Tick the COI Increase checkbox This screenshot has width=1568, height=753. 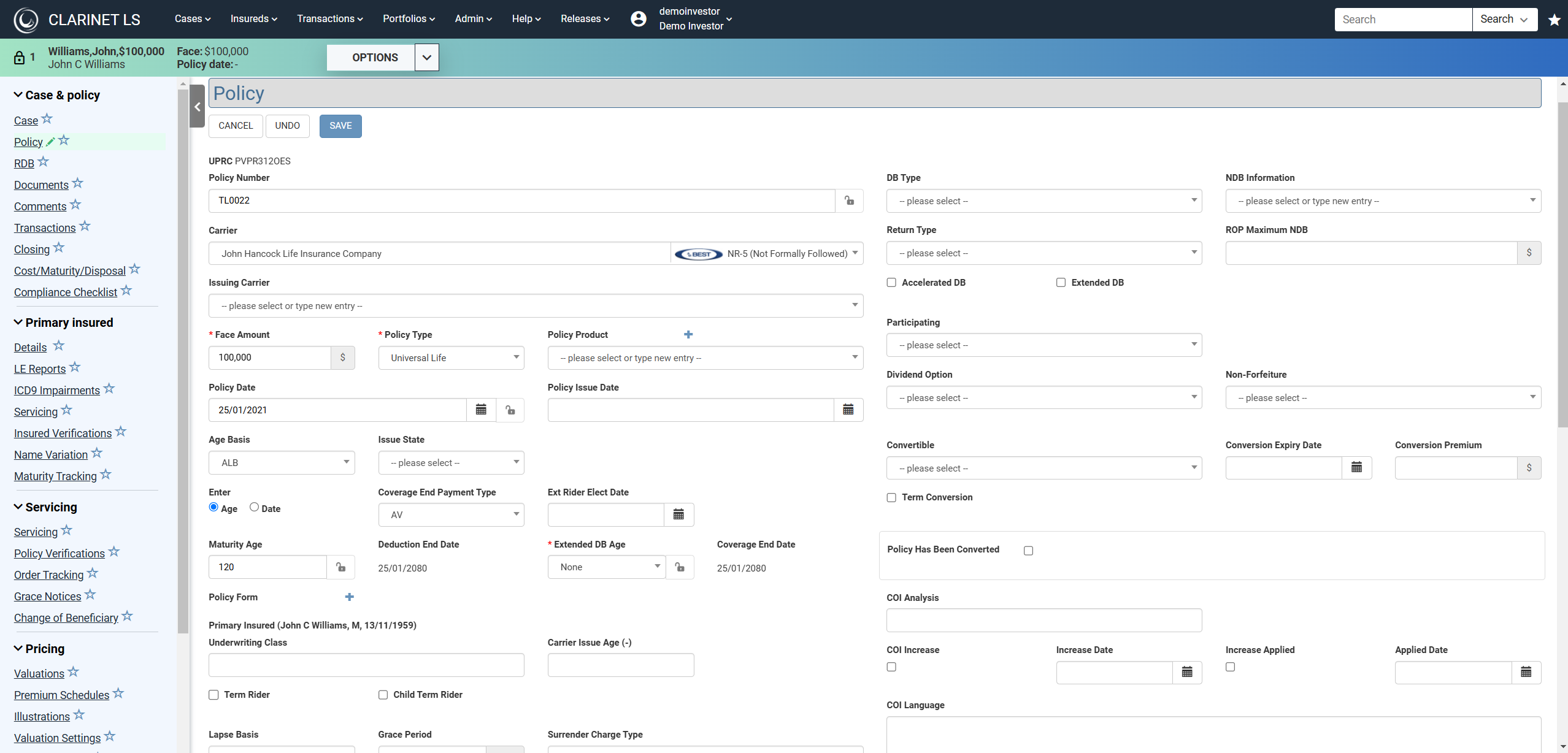pyautogui.click(x=891, y=667)
